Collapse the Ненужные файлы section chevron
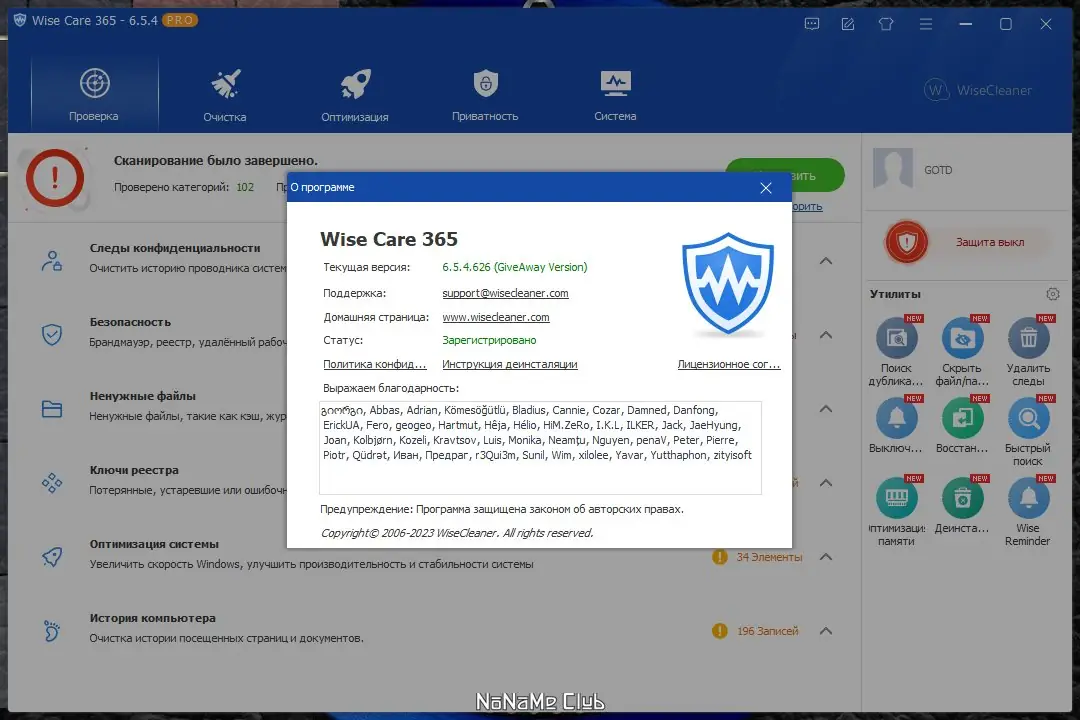Screen dimensions: 1080x720 pos(826,409)
